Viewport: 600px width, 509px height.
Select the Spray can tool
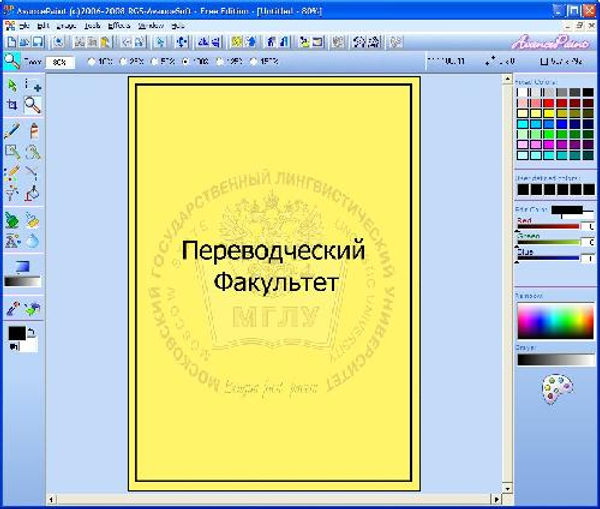pyautogui.click(x=34, y=131)
